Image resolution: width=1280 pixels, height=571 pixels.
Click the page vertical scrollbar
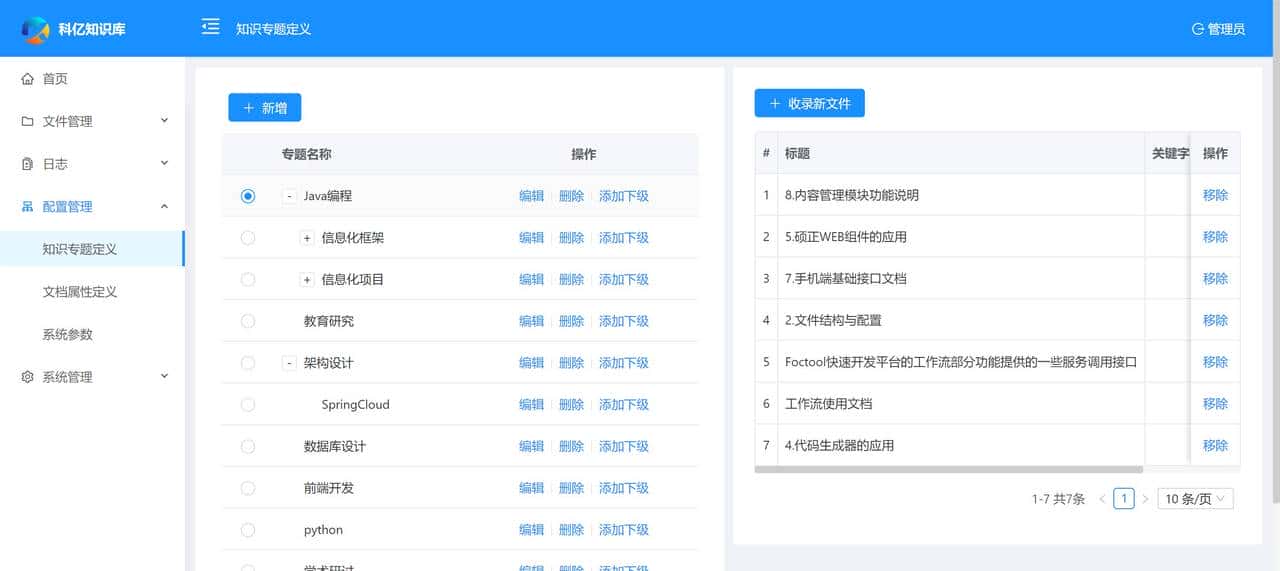pos(1274,250)
